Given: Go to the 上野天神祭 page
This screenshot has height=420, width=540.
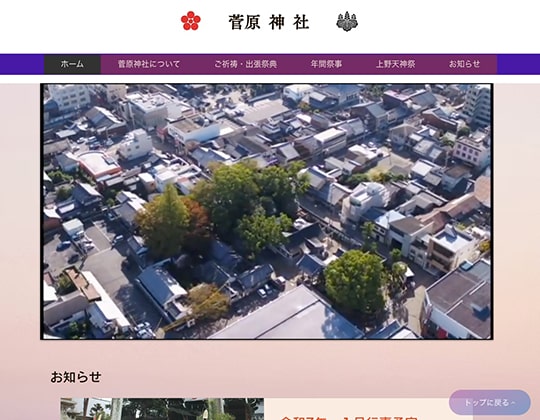Looking at the screenshot, I should [395, 64].
